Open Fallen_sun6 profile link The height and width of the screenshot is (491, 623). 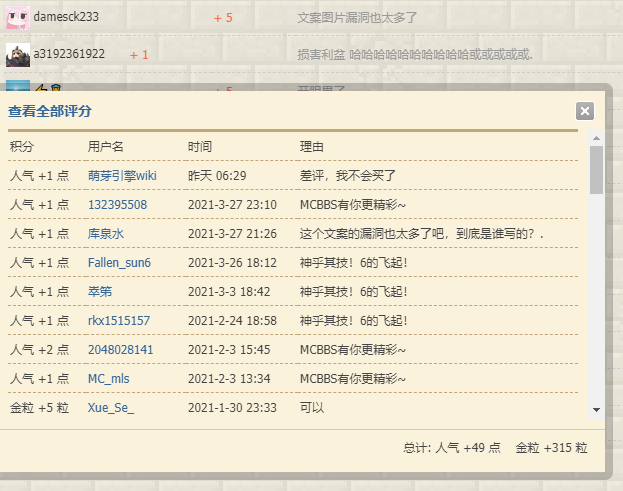pyautogui.click(x=119, y=263)
